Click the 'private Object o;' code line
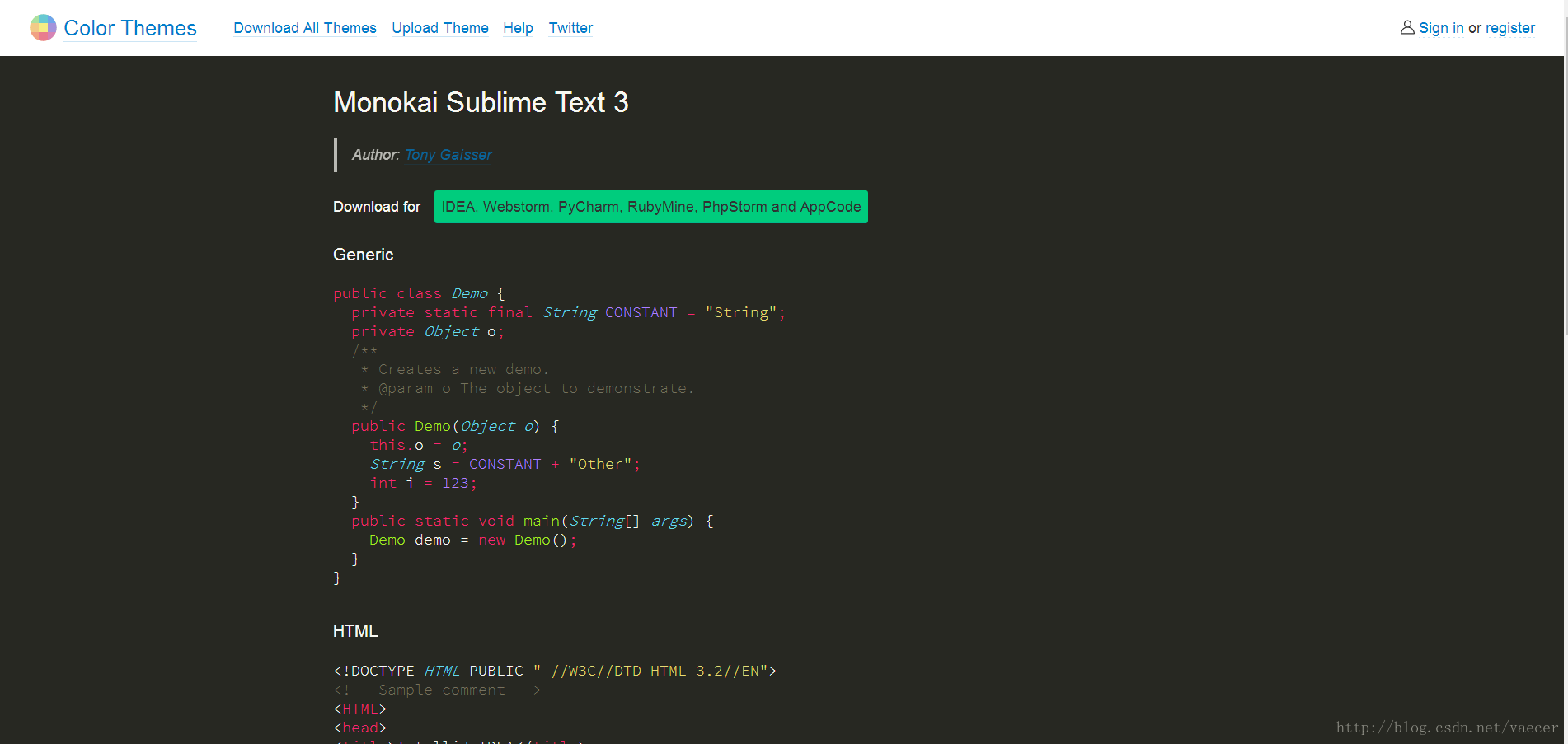Image resolution: width=1568 pixels, height=744 pixels. pos(427,331)
